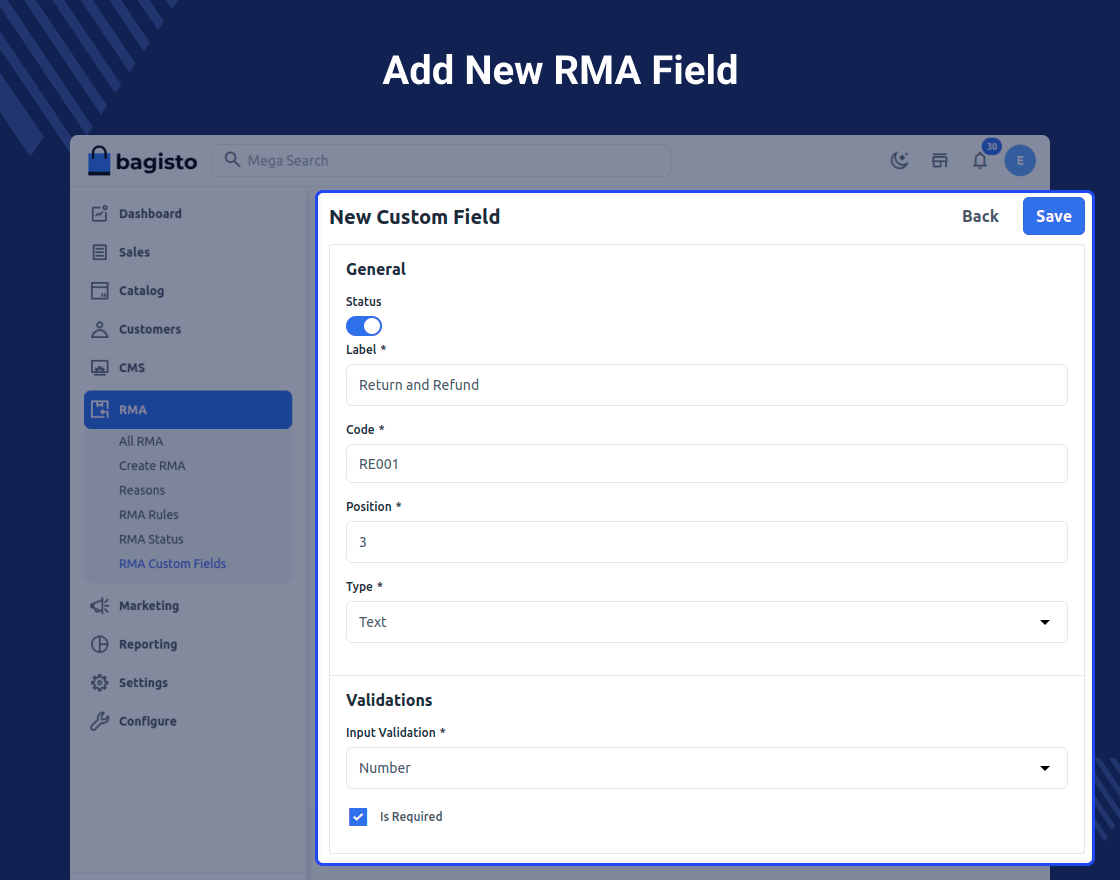The height and width of the screenshot is (880, 1120).
Task: Open the Type dropdown
Action: click(706, 622)
